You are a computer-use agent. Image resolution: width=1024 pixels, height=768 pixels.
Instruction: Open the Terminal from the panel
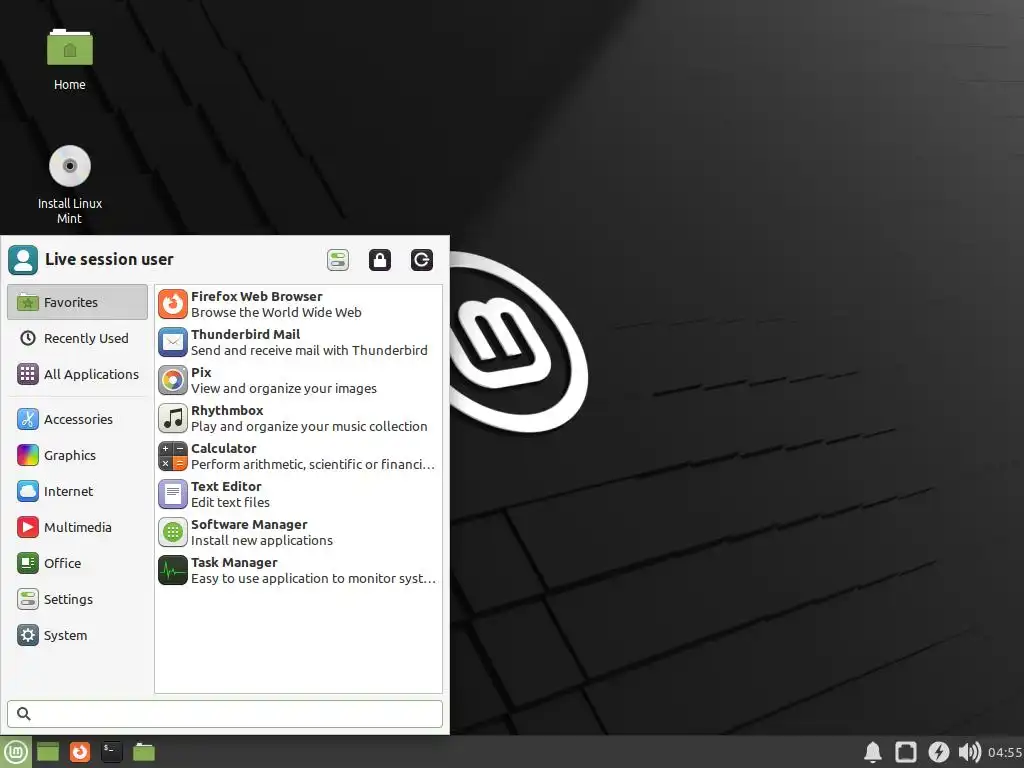[112, 752]
